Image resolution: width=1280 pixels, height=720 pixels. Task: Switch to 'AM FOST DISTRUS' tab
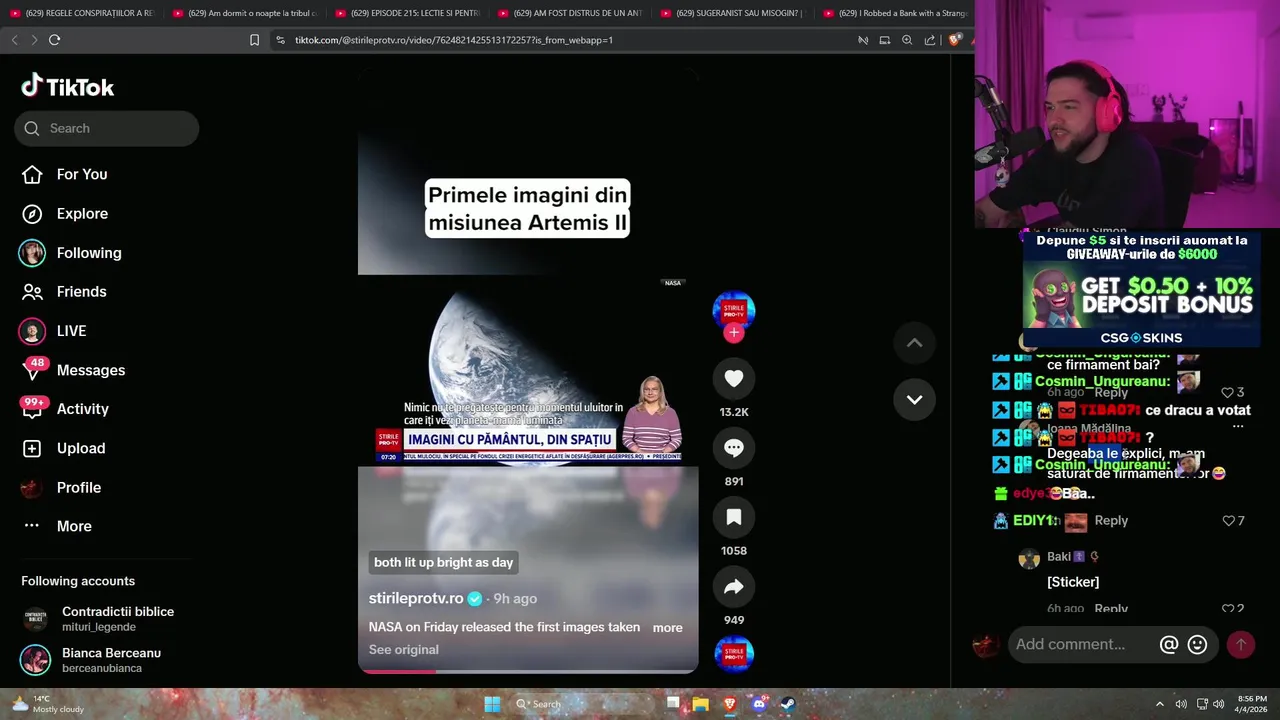point(570,13)
